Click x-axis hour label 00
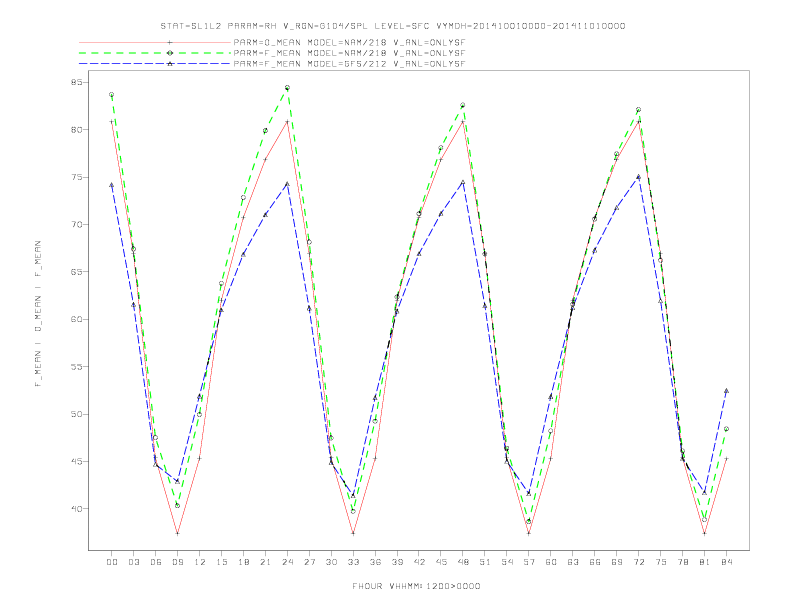 [x=112, y=562]
